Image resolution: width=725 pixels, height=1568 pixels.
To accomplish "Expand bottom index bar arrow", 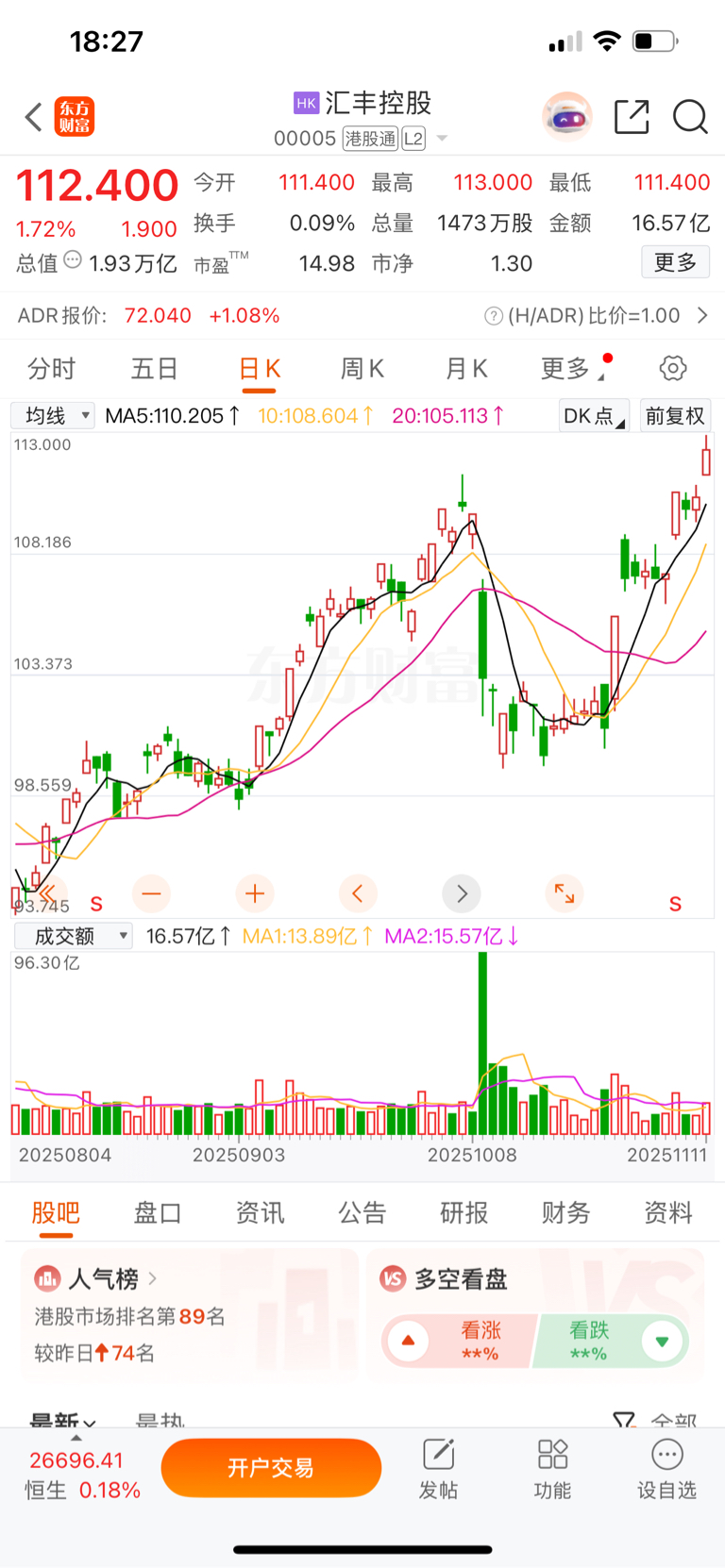I will click(x=76, y=1438).
